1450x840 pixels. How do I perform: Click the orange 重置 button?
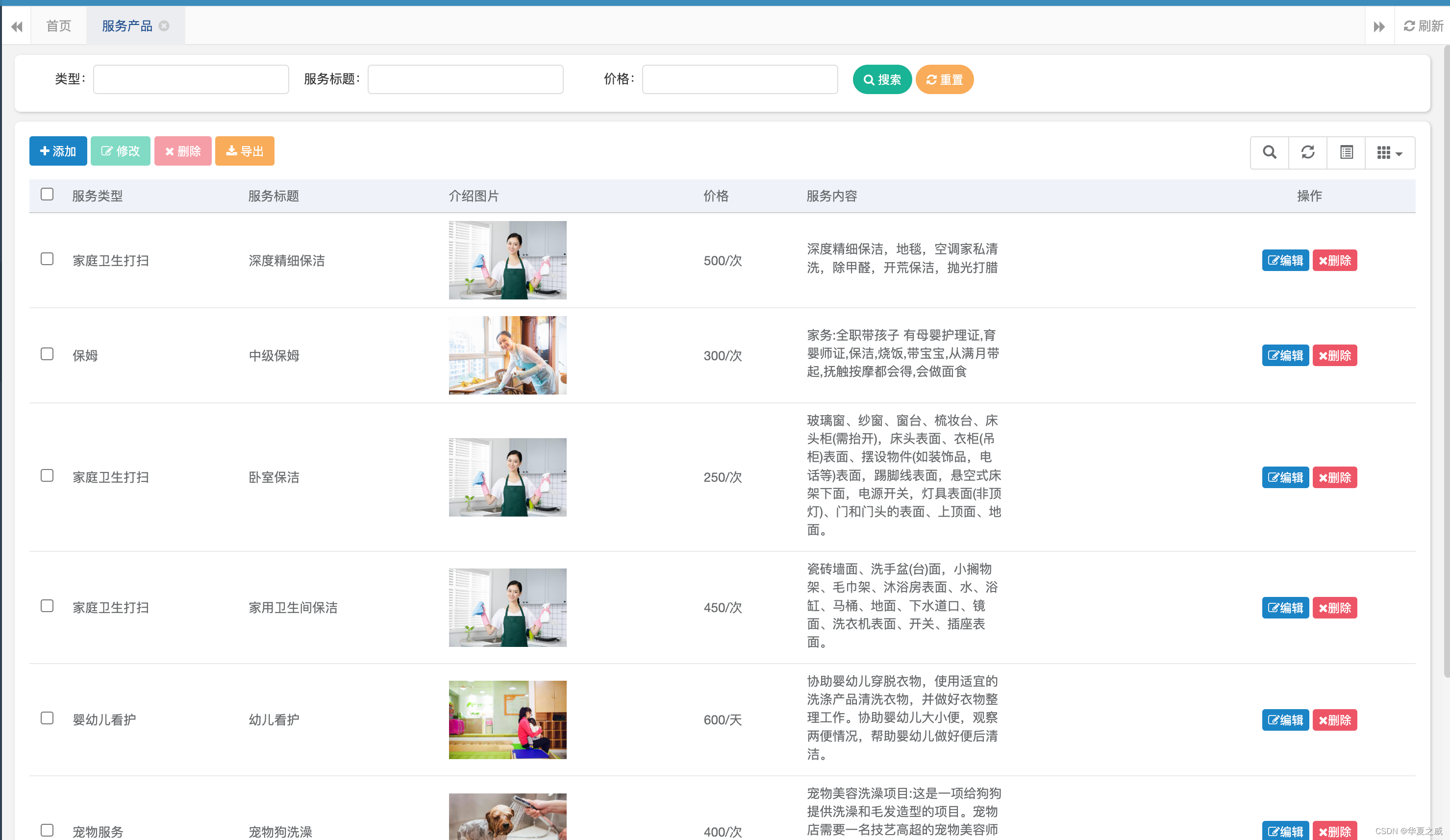944,79
